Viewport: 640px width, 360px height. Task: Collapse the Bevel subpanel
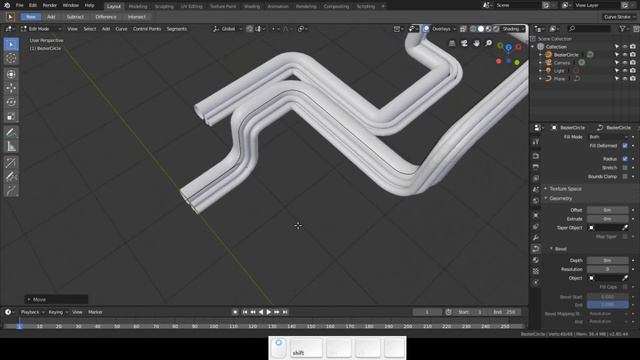tap(560, 249)
